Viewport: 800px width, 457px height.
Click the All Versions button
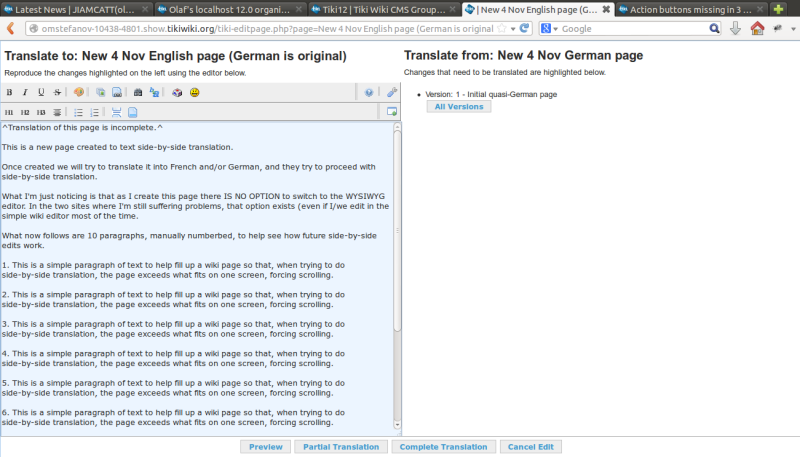[x=459, y=107]
